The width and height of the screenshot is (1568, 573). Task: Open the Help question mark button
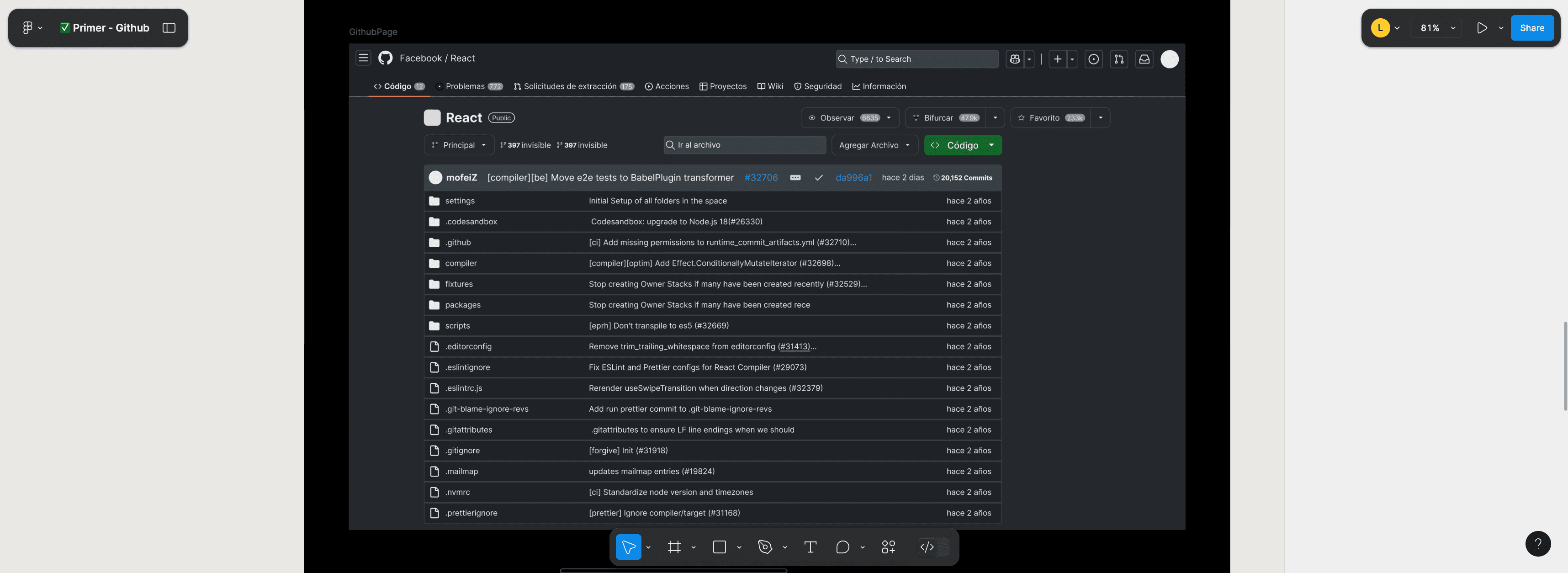point(1537,544)
